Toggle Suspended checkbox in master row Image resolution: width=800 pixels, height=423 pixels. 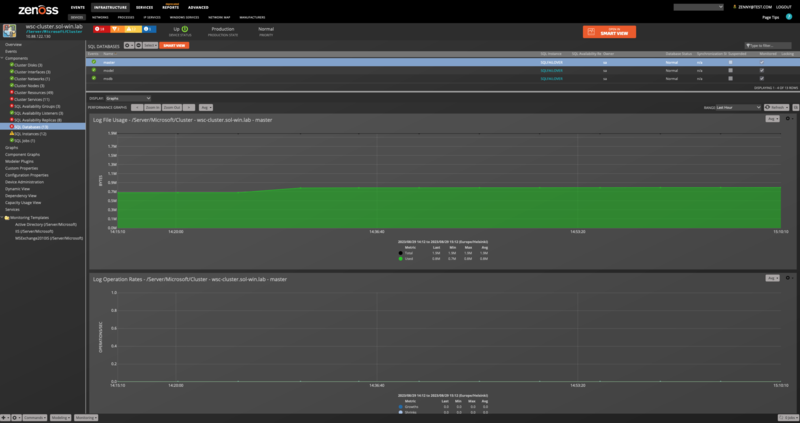(731, 62)
